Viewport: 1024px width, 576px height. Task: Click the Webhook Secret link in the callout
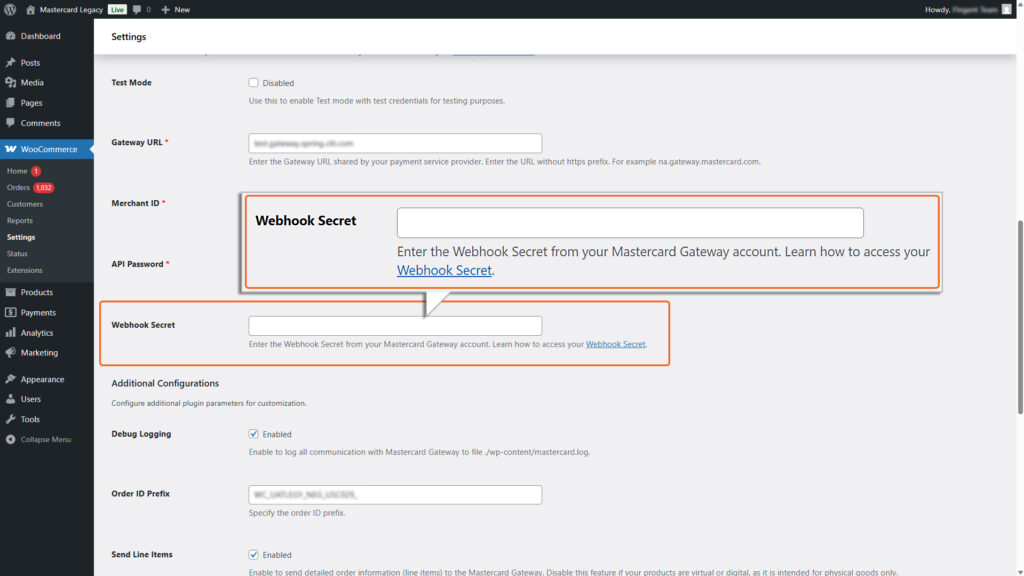click(444, 270)
